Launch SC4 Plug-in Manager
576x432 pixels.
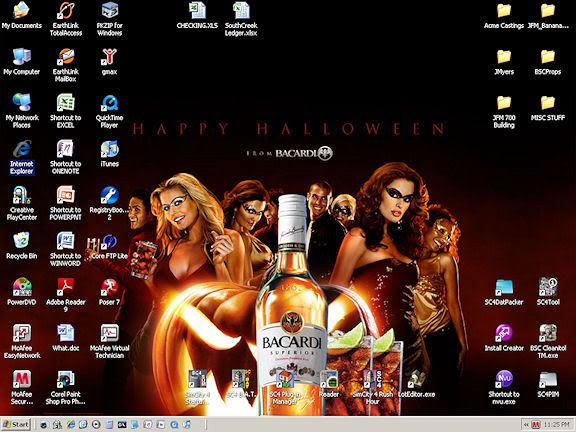point(285,388)
